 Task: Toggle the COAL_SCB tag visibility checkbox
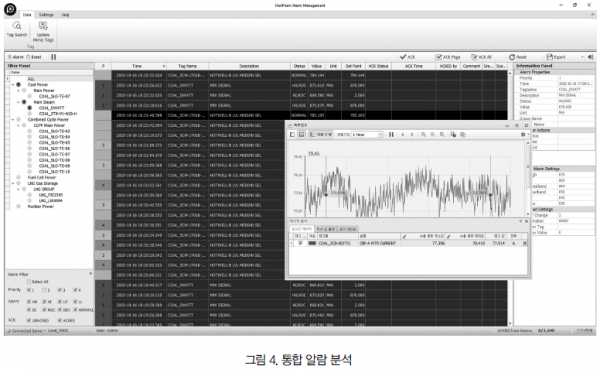click(x=300, y=243)
